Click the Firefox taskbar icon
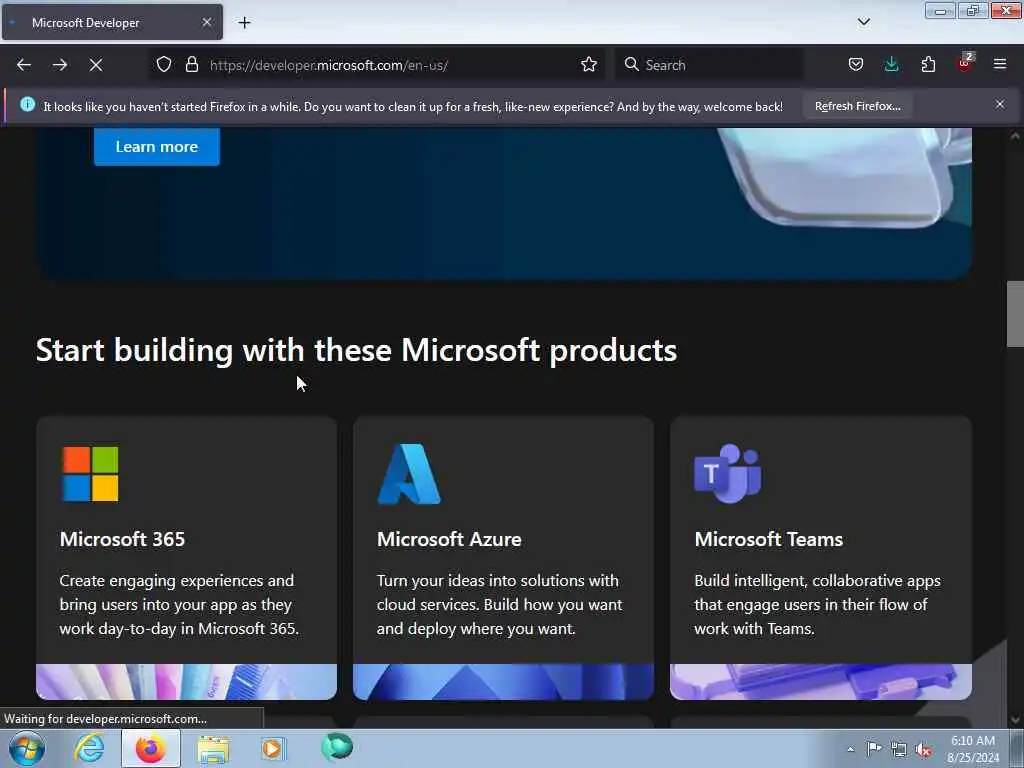The width and height of the screenshot is (1024, 768). pyautogui.click(x=151, y=748)
